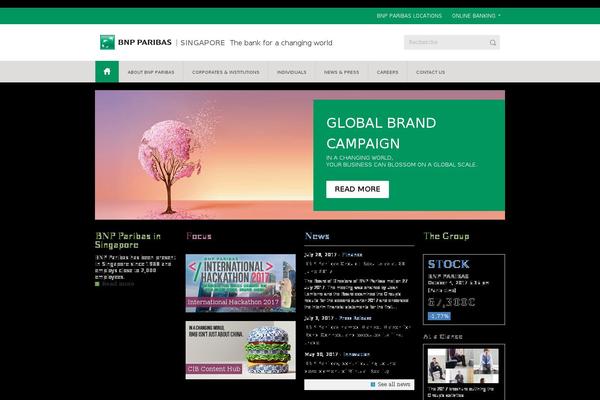Click the bank for a changing world tagline

[281, 43]
